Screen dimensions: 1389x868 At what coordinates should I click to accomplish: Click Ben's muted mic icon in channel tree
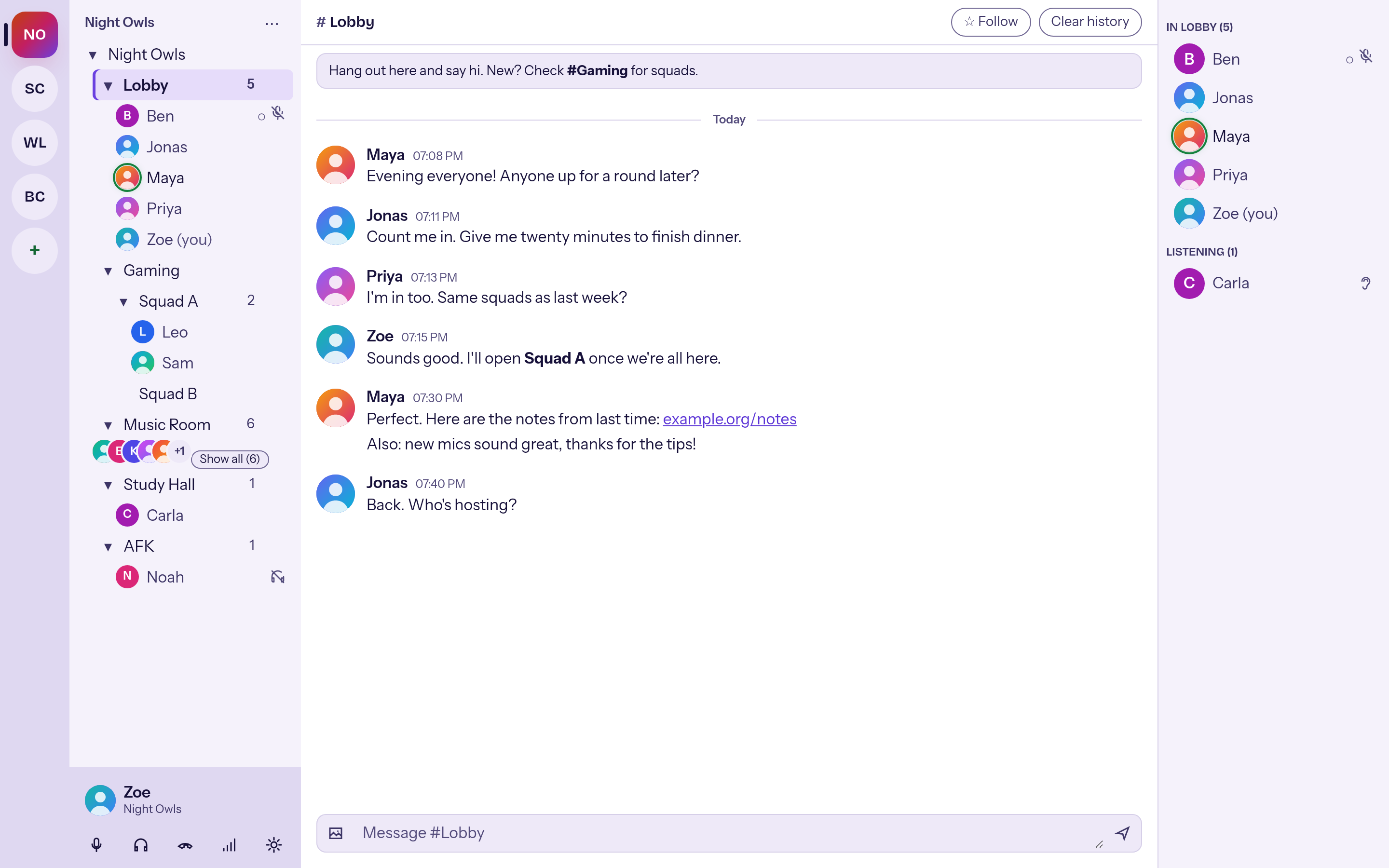278,114
